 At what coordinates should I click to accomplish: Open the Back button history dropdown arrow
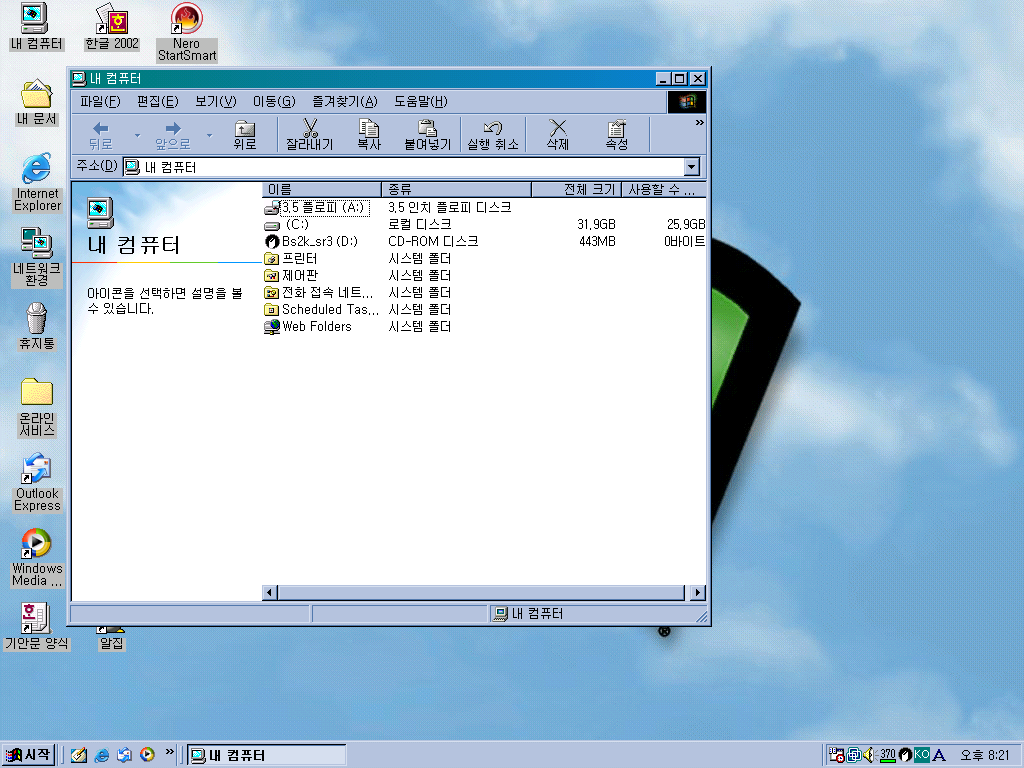click(x=137, y=134)
